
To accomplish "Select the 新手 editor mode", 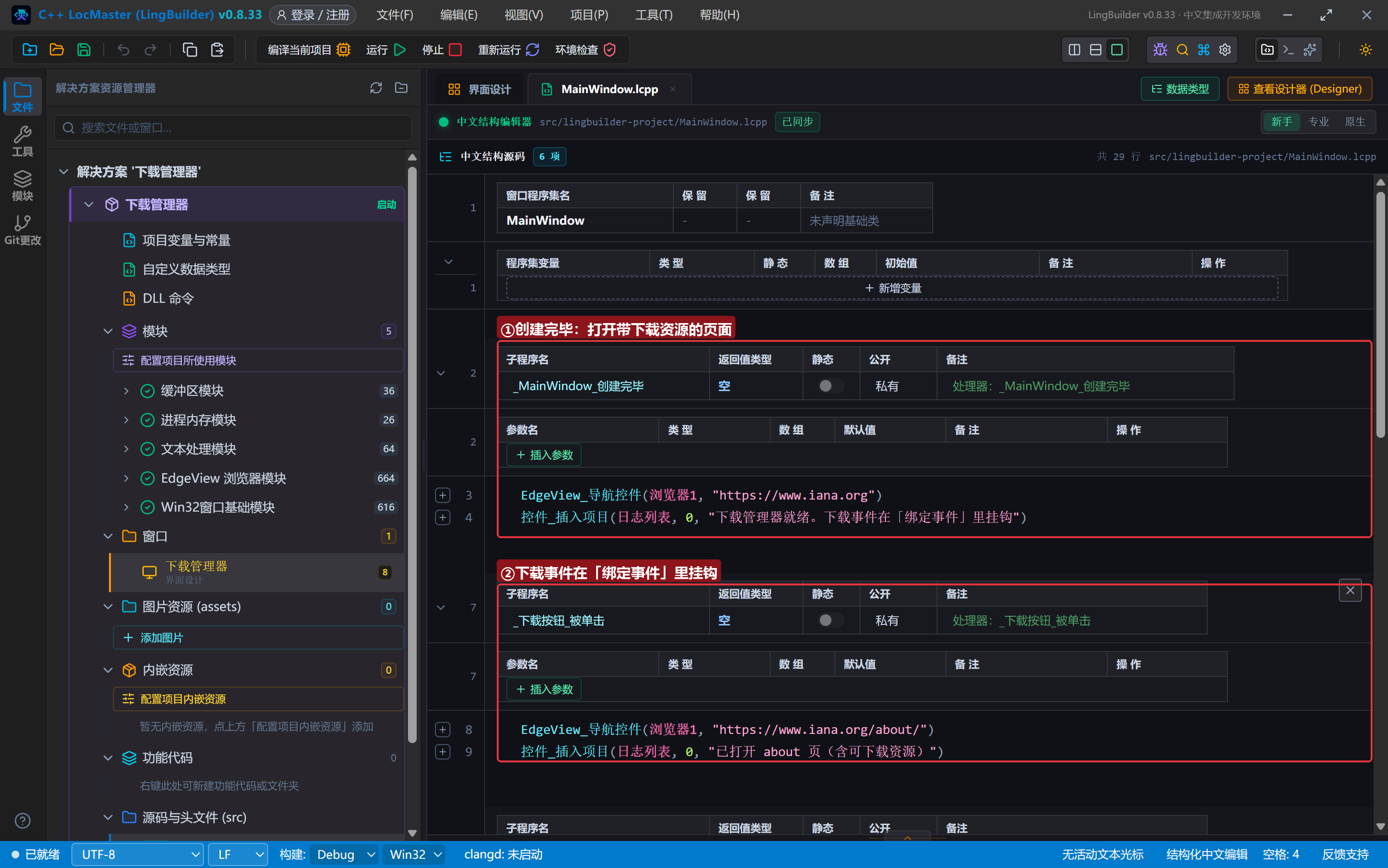I will [1281, 122].
